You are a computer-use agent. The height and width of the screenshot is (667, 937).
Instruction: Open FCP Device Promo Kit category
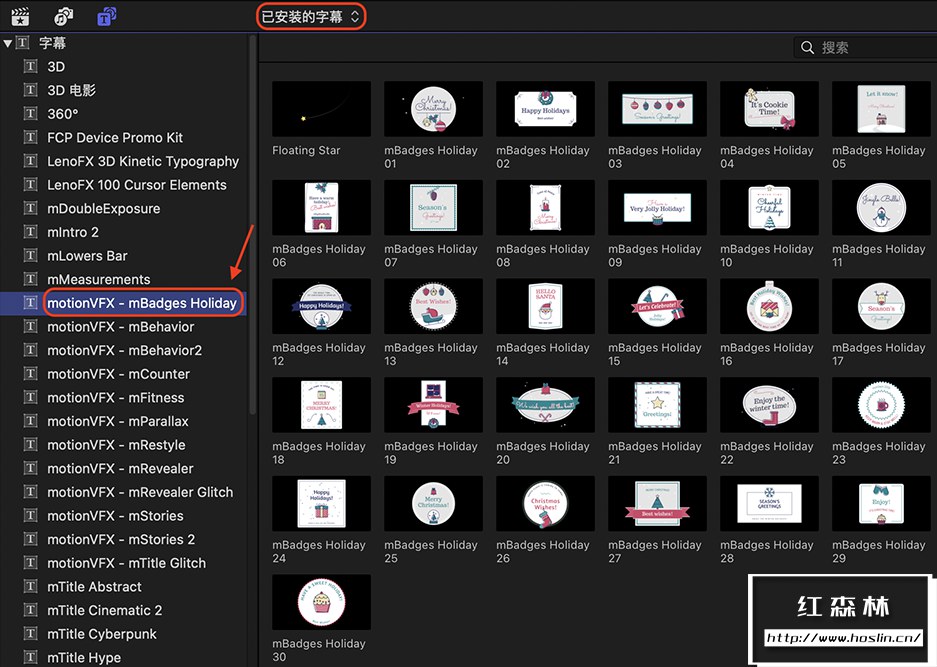[x=115, y=137]
